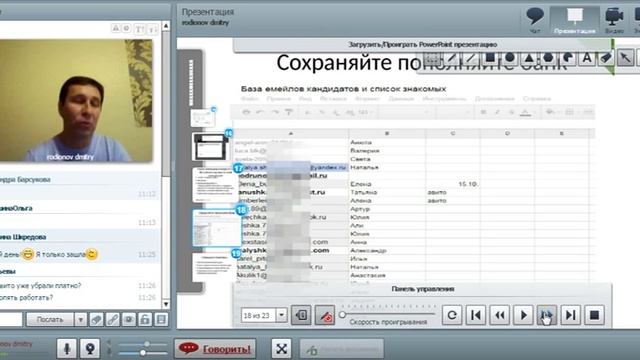
Task: Click the chat message 'авито уже убрали платно?'
Action: click(x=41, y=286)
